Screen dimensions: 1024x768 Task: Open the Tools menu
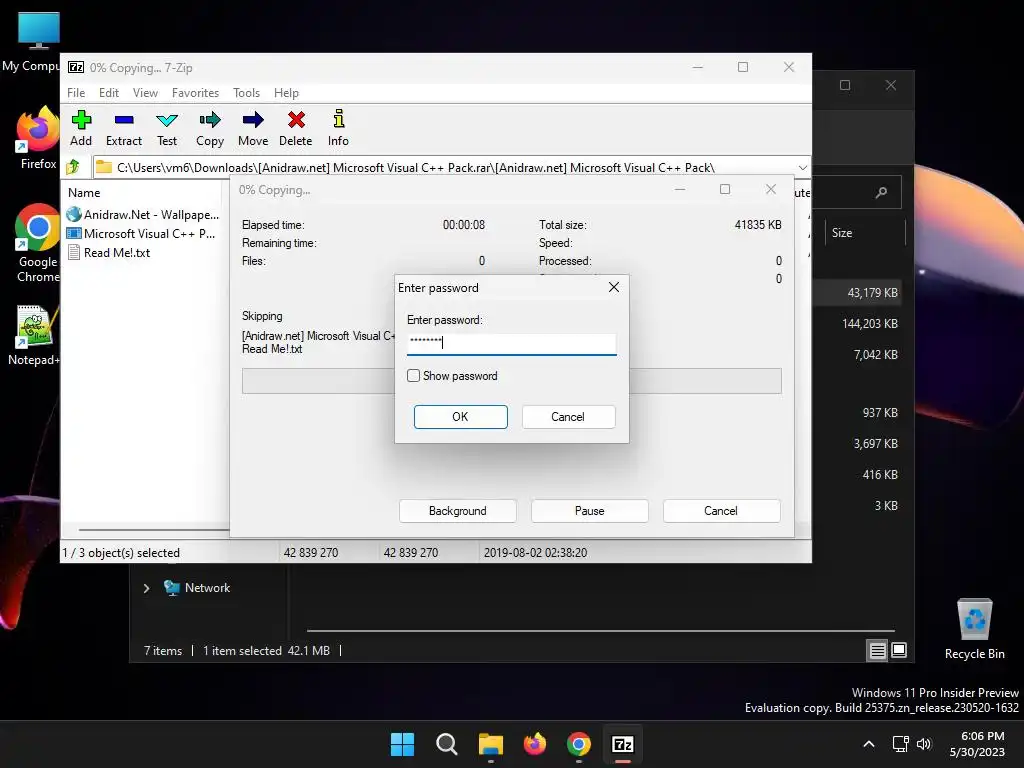coord(246,93)
